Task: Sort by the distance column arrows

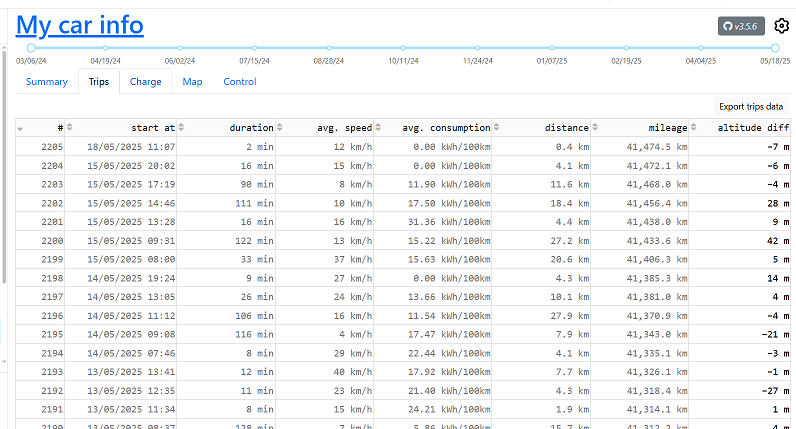Action: click(x=595, y=127)
